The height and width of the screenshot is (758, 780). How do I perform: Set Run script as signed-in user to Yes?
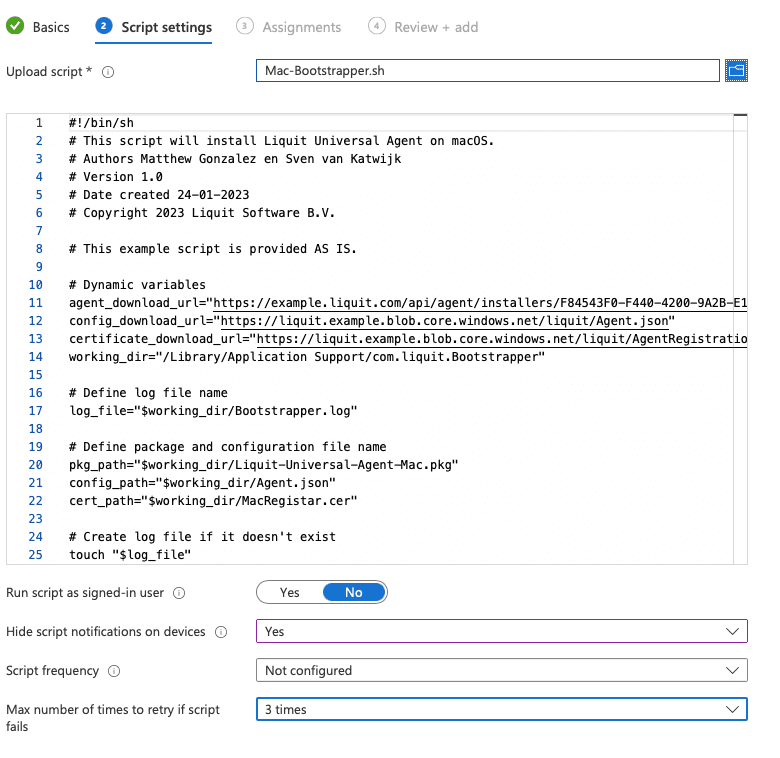[290, 593]
